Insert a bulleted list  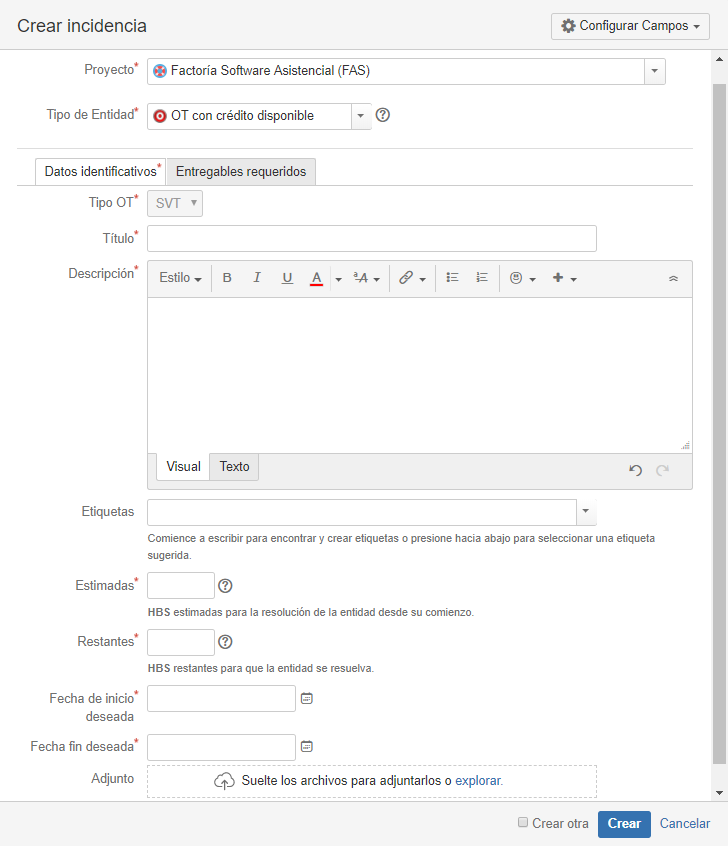click(x=452, y=277)
